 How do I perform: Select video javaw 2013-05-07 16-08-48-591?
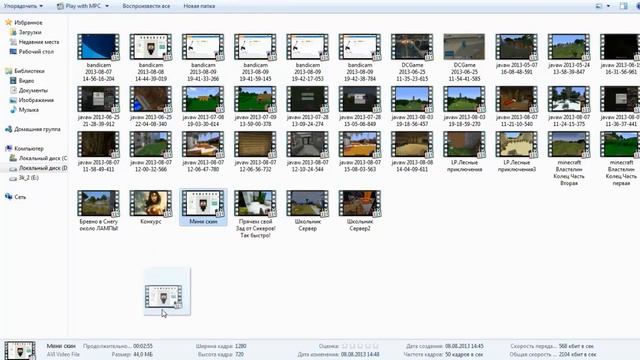pyautogui.click(x=516, y=54)
